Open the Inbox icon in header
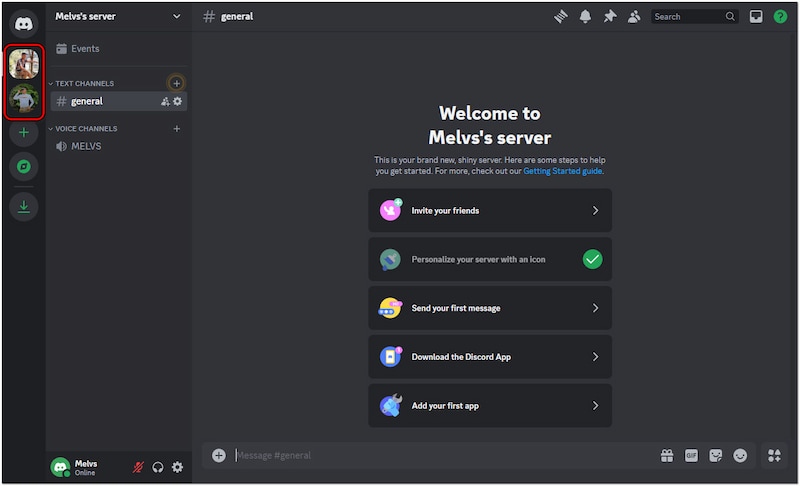This screenshot has width=800, height=486. (757, 16)
